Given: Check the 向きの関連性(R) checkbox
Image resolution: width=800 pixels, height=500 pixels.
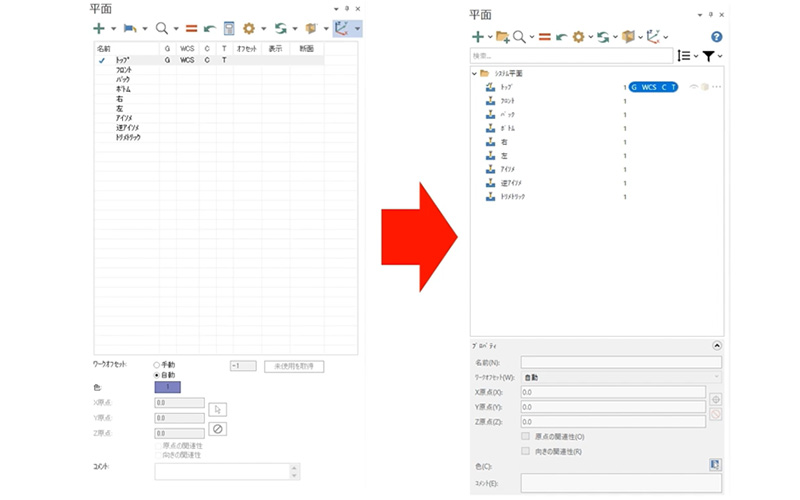Looking at the screenshot, I should tap(526, 451).
